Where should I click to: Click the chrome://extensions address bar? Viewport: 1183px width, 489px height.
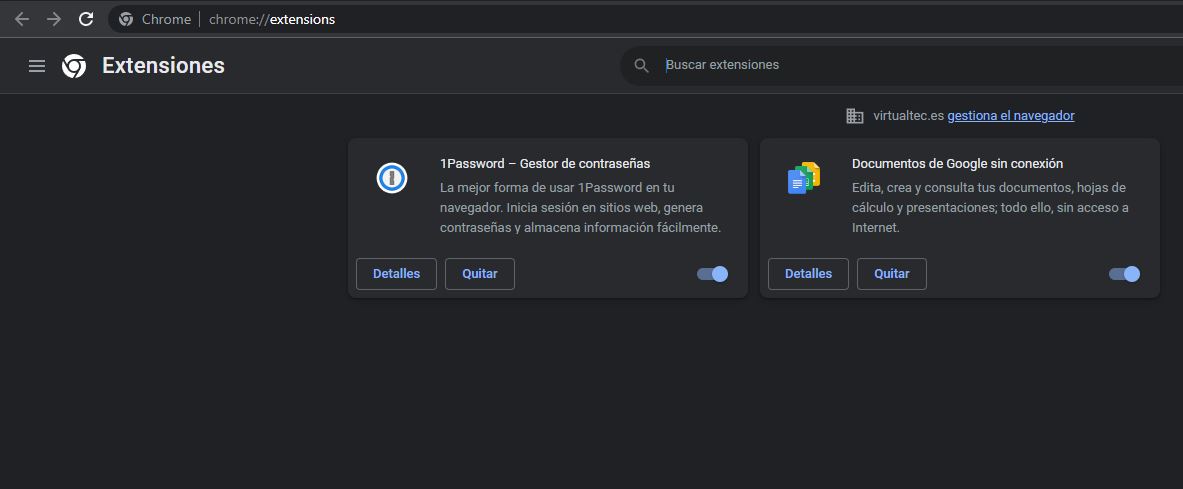coord(645,20)
